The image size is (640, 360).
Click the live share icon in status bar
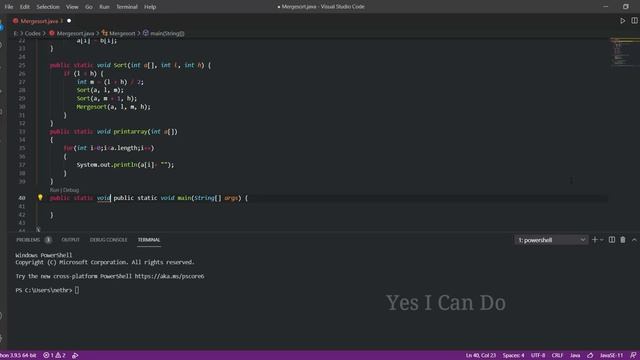point(75,356)
